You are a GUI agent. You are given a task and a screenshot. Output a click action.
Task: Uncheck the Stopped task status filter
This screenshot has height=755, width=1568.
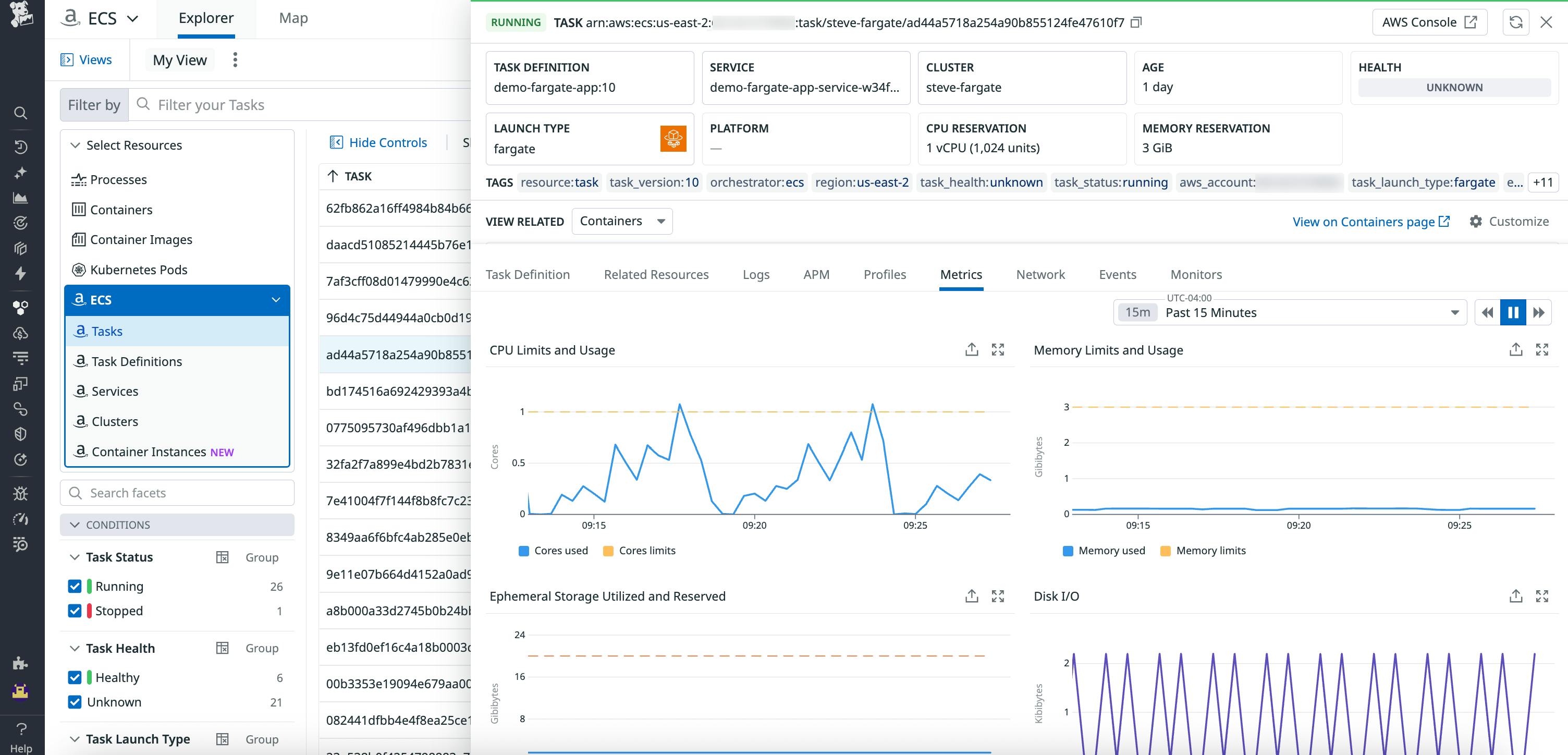74,611
